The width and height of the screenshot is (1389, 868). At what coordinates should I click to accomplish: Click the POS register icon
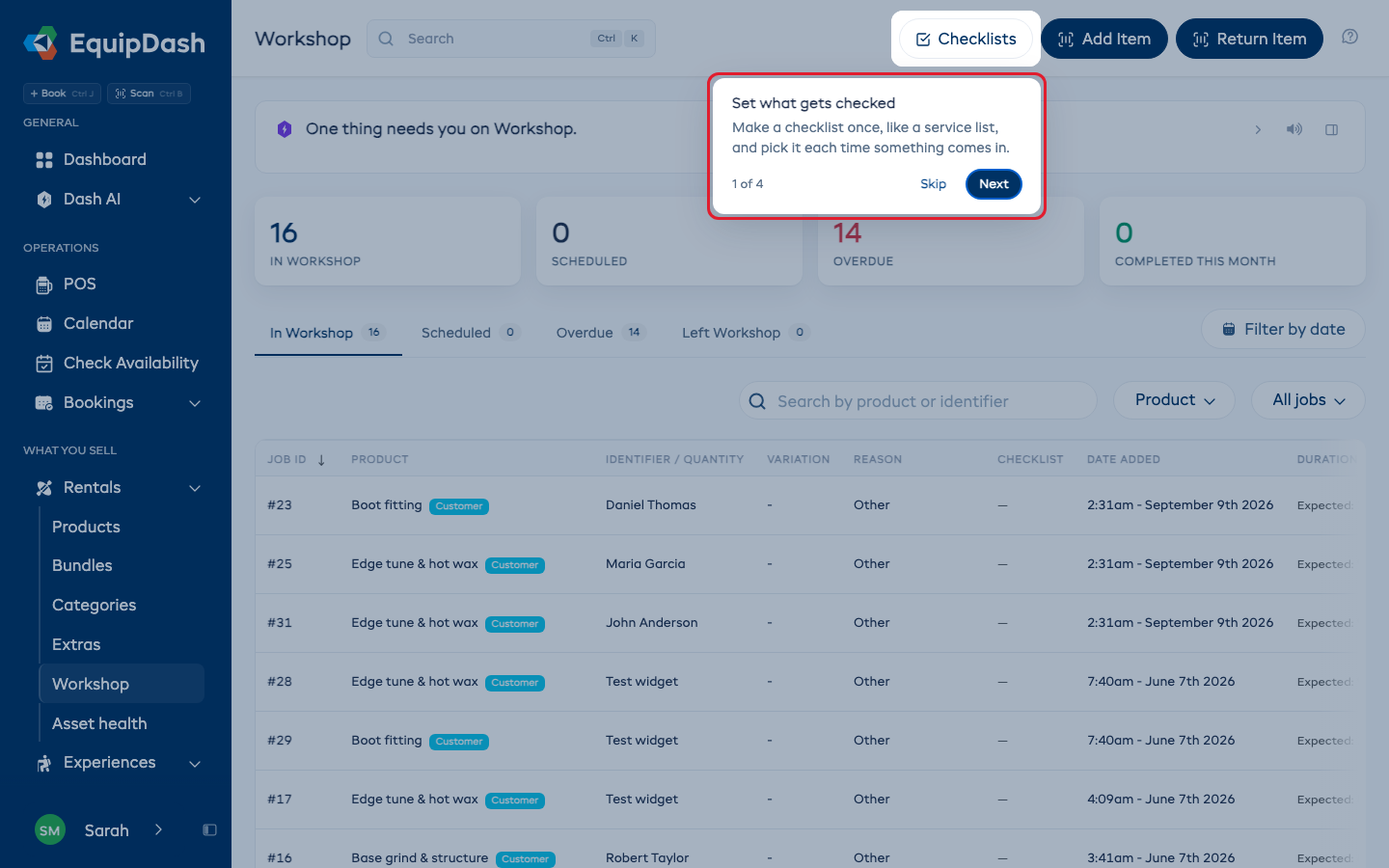(x=44, y=285)
